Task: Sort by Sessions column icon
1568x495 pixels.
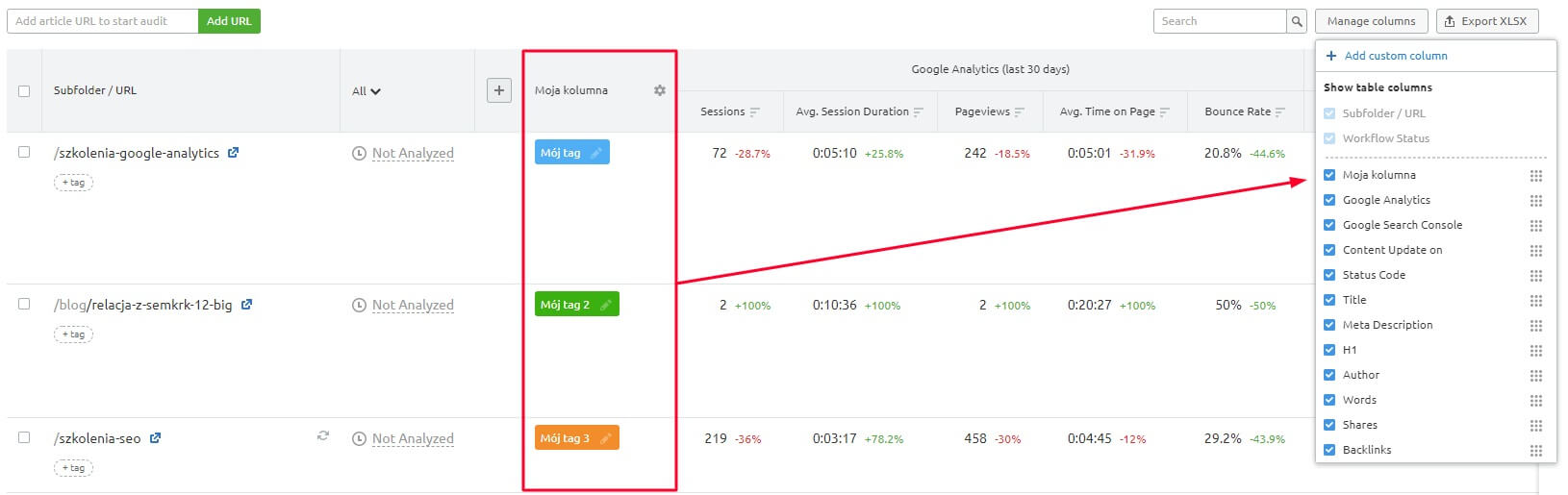Action: [x=755, y=112]
